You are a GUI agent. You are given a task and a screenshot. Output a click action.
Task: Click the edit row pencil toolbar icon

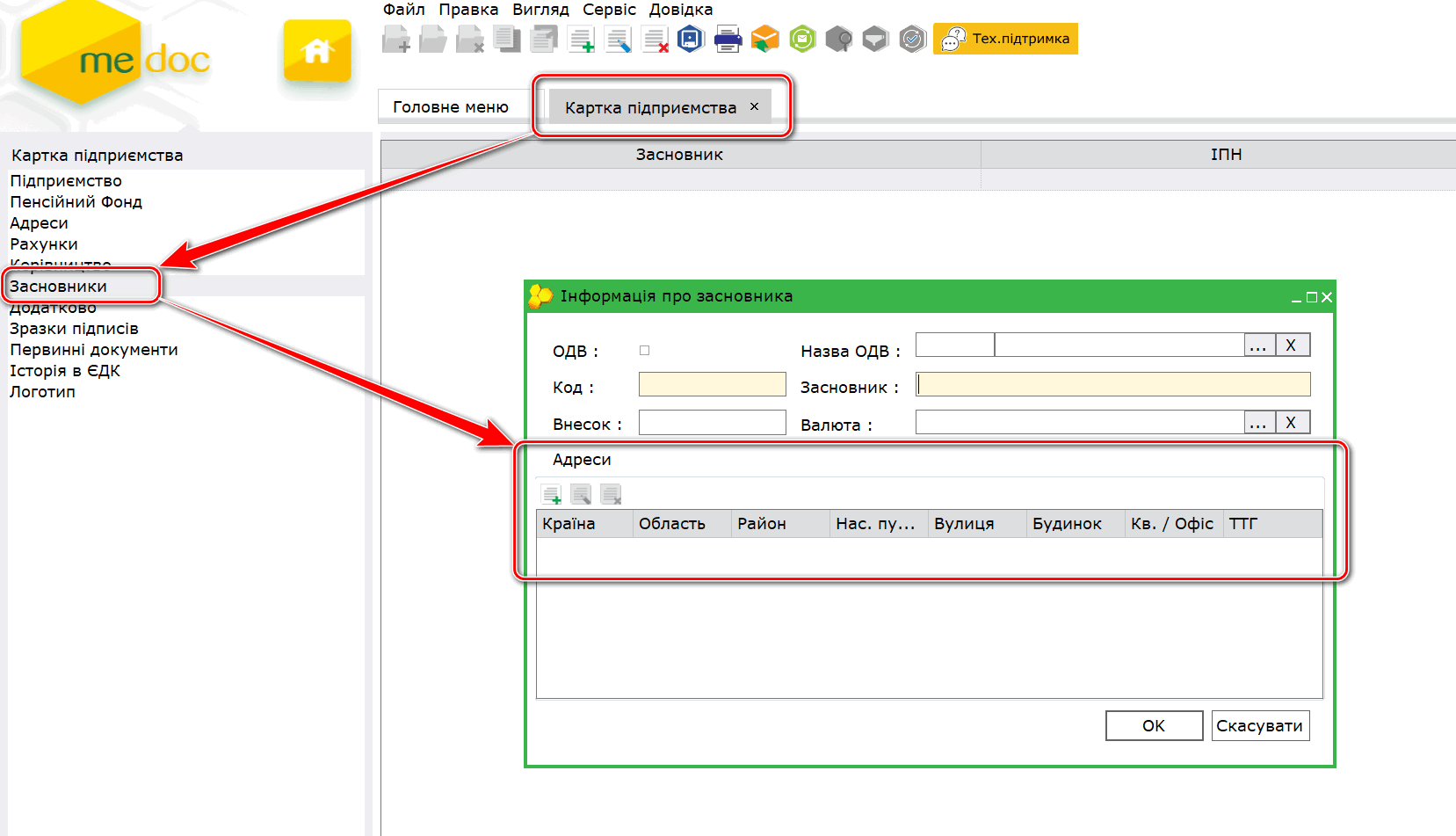[618, 40]
